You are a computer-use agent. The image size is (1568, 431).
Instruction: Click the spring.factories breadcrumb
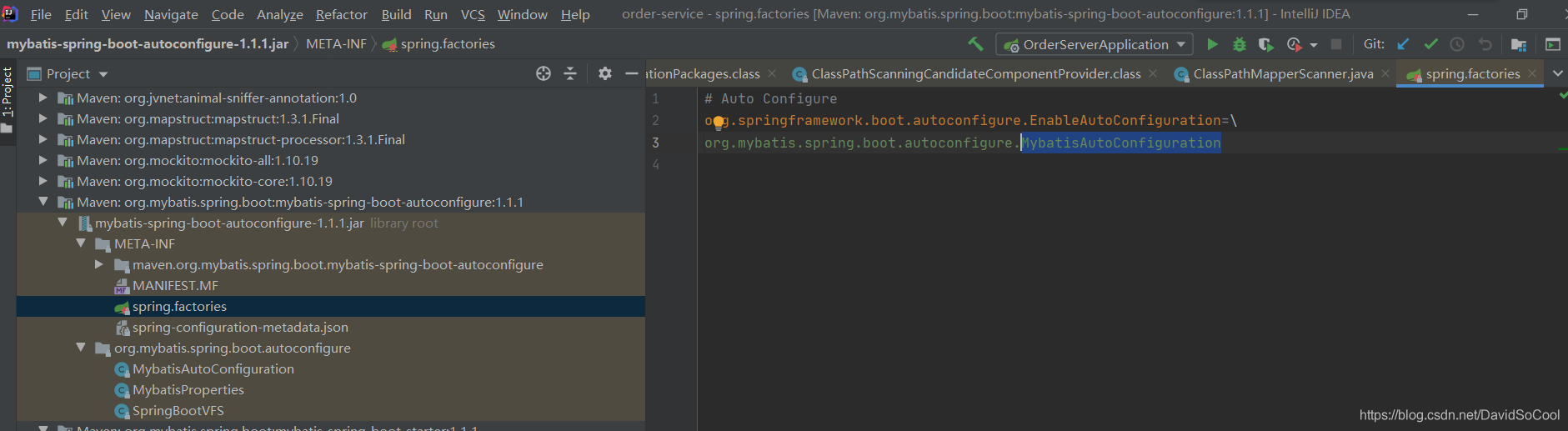coord(438,43)
